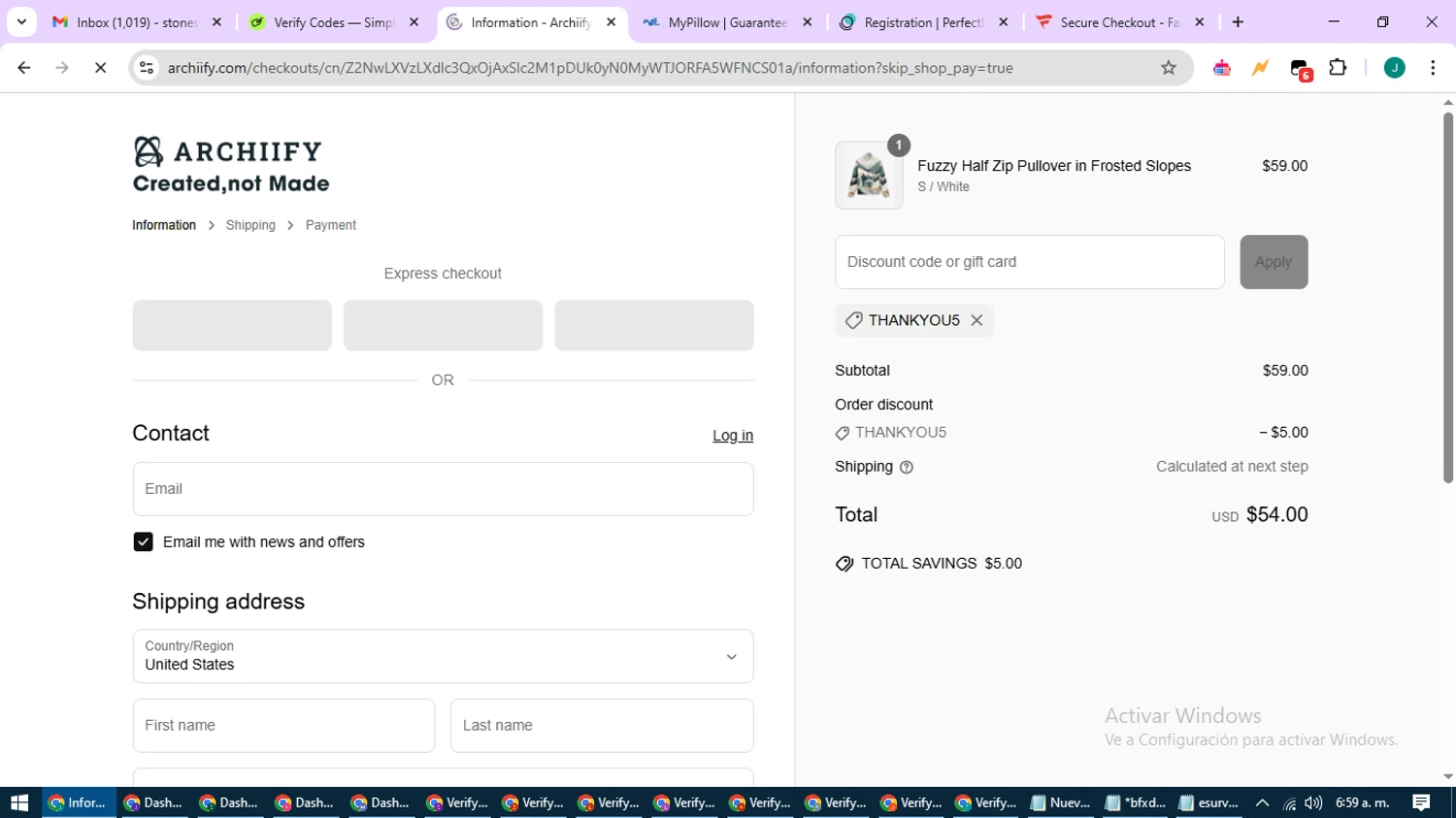Toggle Email me with news and offers
Image resolution: width=1456 pixels, height=818 pixels.
[x=143, y=542]
